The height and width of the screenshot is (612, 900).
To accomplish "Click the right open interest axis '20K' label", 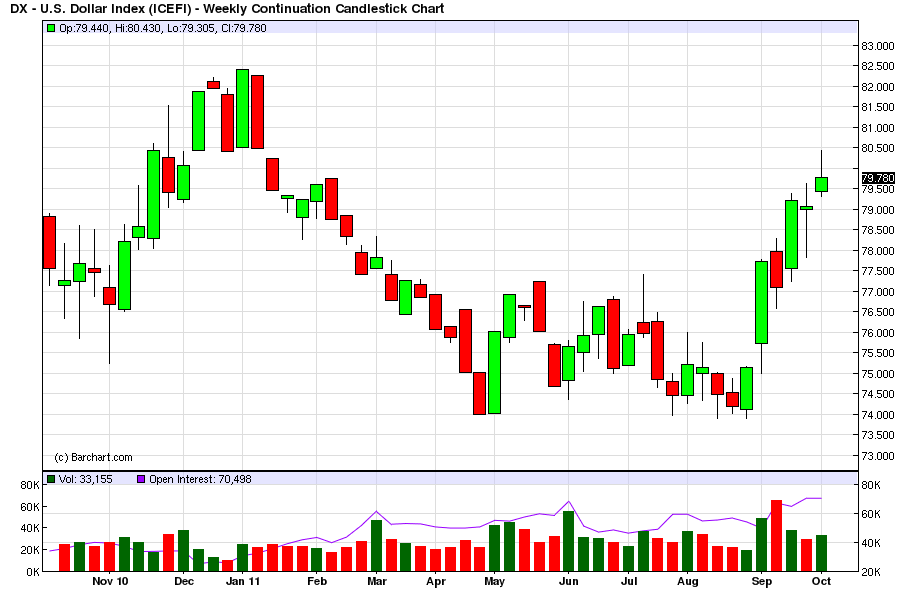I will click(871, 572).
